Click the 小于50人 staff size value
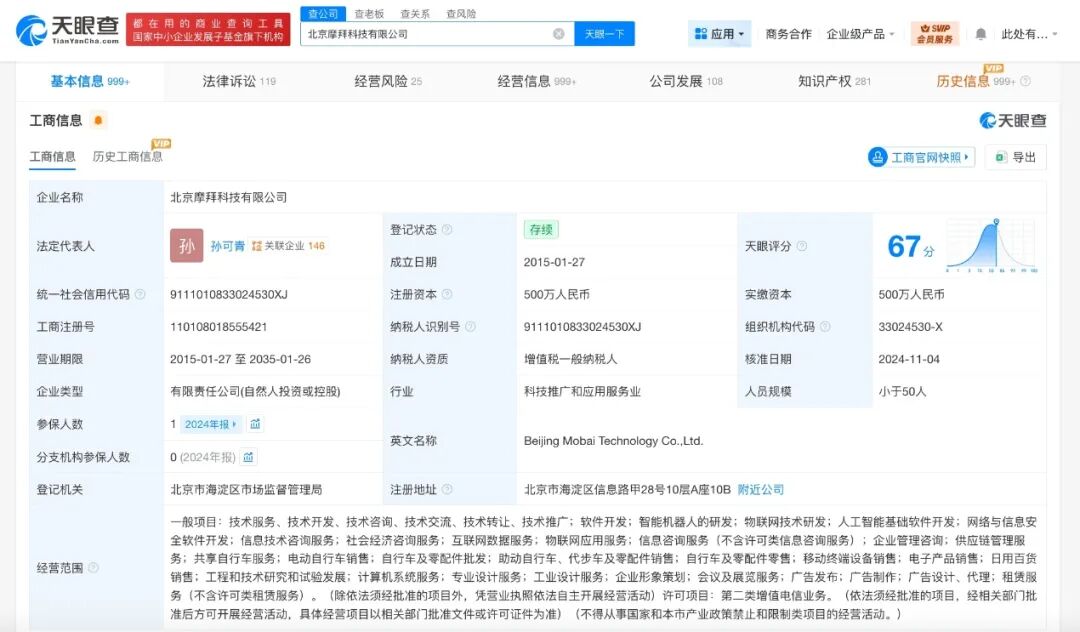Image resolution: width=1080 pixels, height=632 pixels. 902,391
